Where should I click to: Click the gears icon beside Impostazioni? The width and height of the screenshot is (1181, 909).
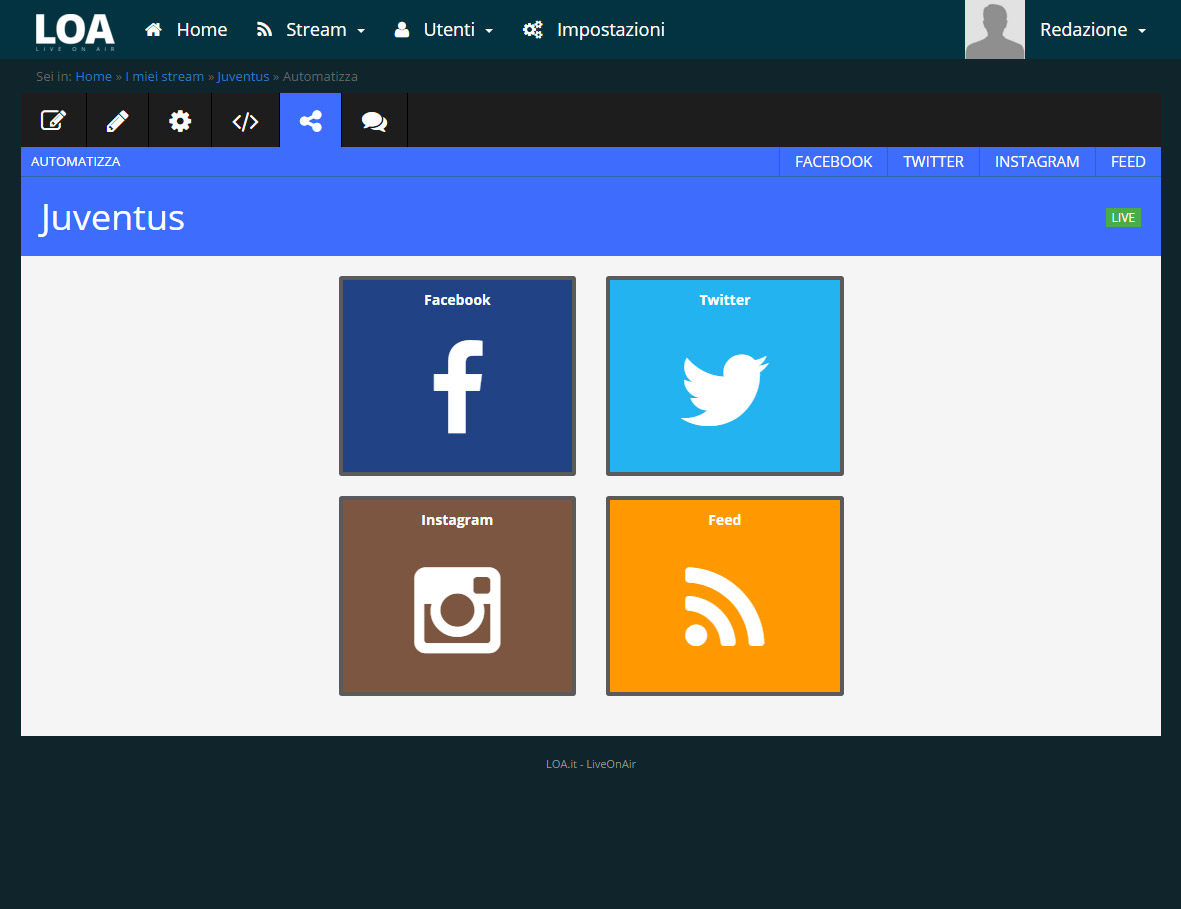[533, 29]
